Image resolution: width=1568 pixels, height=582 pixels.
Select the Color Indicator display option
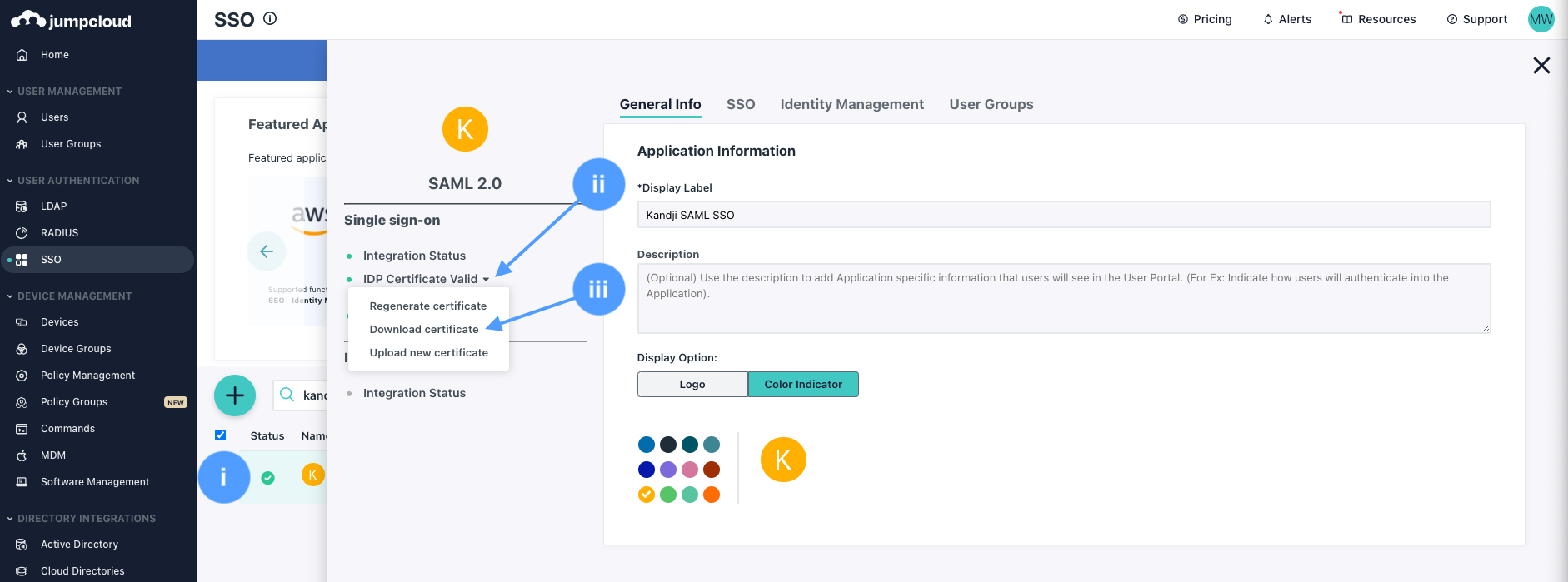coord(803,384)
